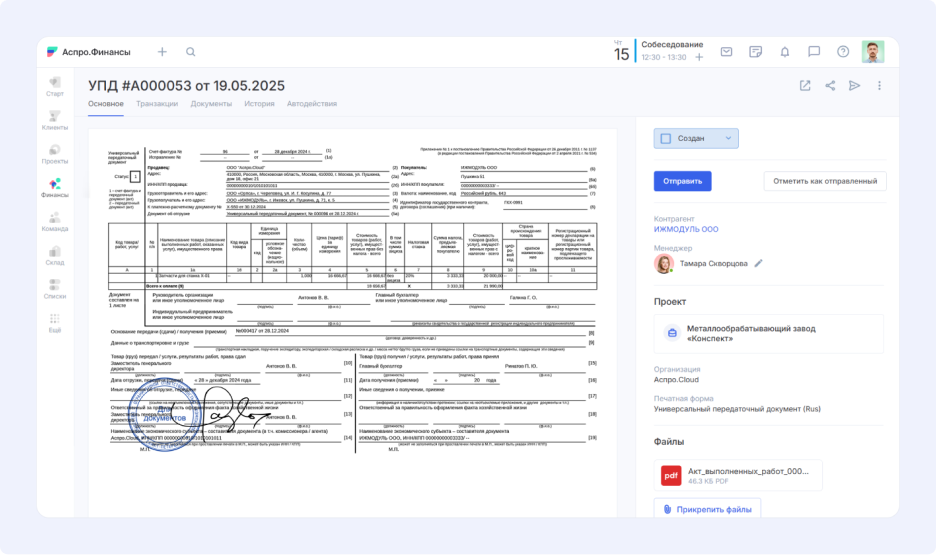Click Отметить как отправленный button

click(x=825, y=181)
